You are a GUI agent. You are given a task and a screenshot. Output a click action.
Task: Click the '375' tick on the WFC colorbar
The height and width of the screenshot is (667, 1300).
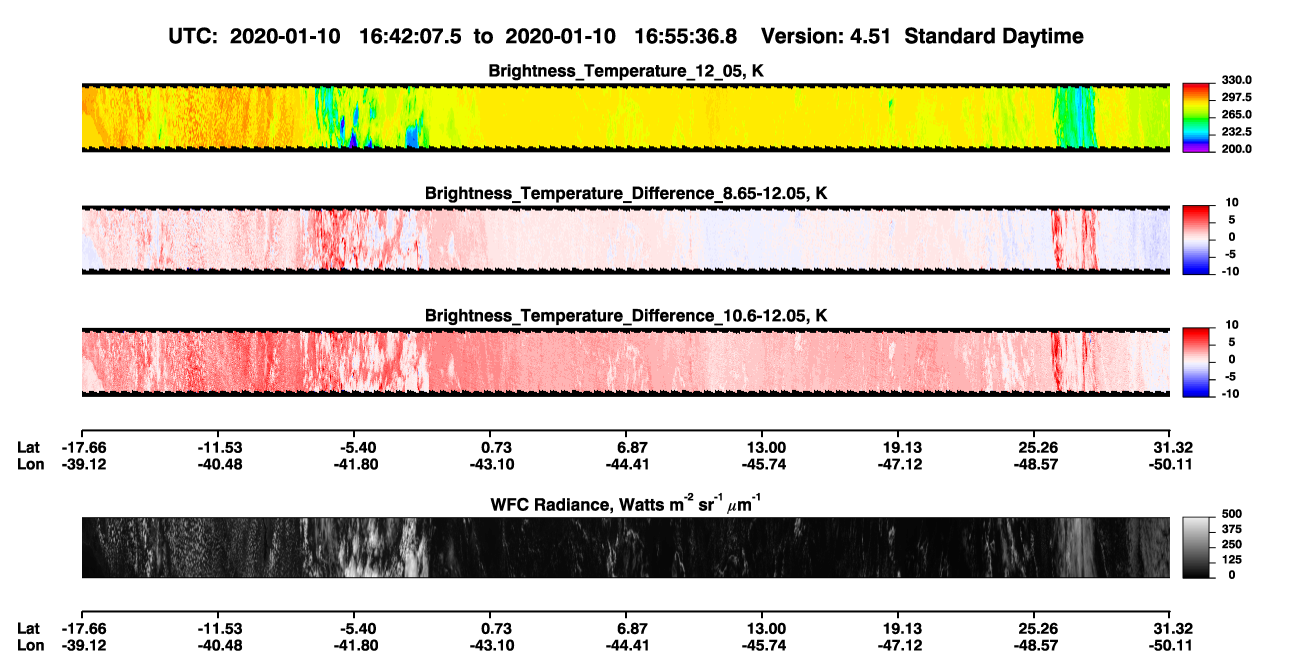pyautogui.click(x=1232, y=529)
